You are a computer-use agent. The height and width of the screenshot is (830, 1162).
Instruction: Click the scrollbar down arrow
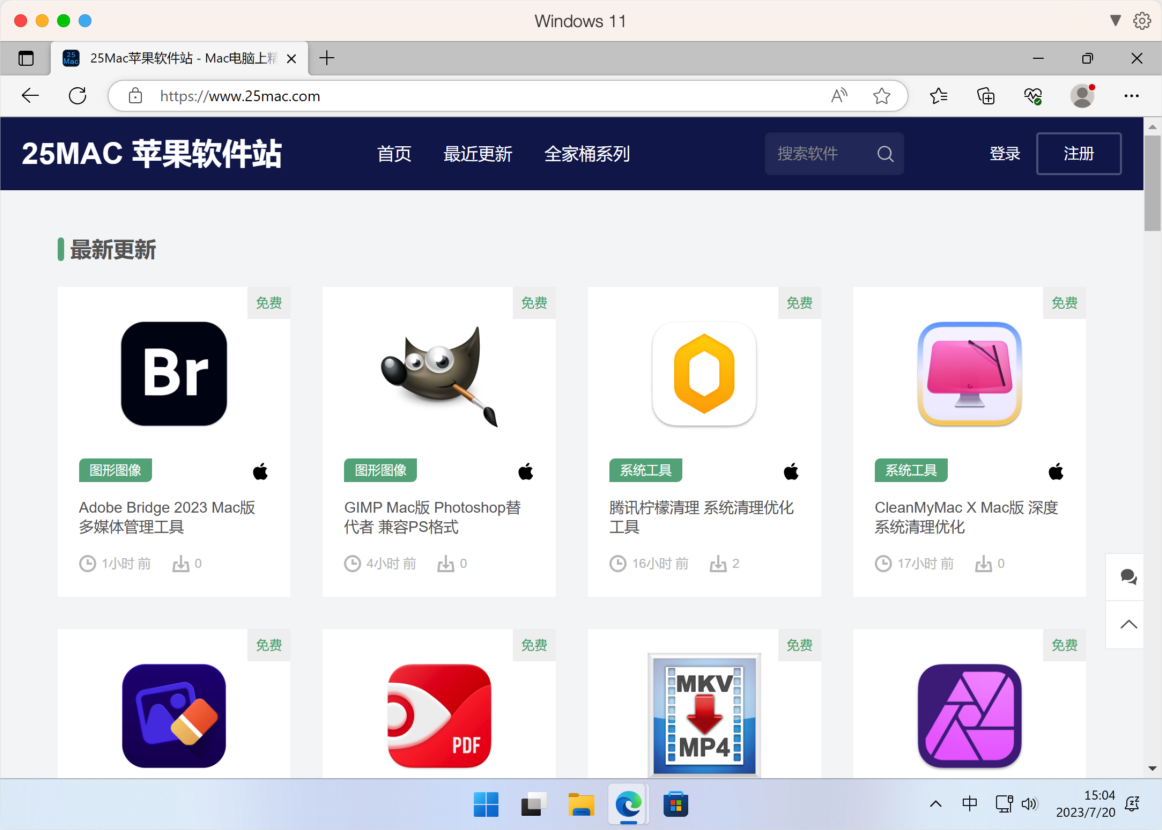click(1152, 768)
